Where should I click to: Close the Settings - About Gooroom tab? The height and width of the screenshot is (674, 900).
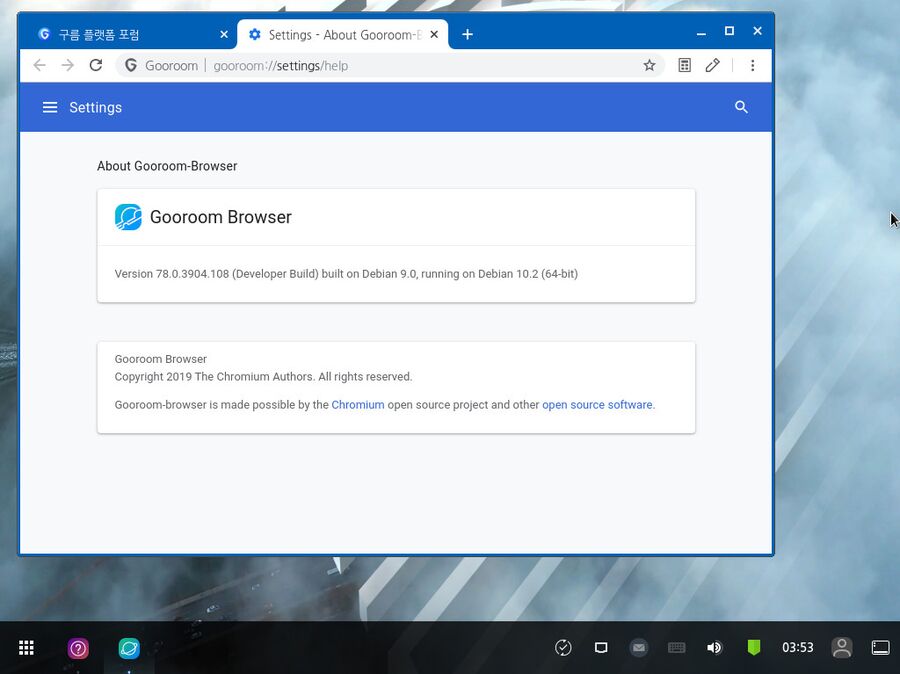pyautogui.click(x=434, y=34)
